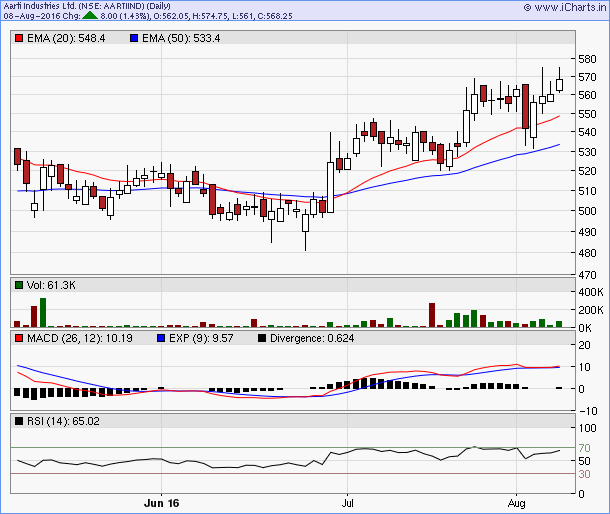
Task: Click the green Vol legend swatch
Action: (x=18, y=285)
